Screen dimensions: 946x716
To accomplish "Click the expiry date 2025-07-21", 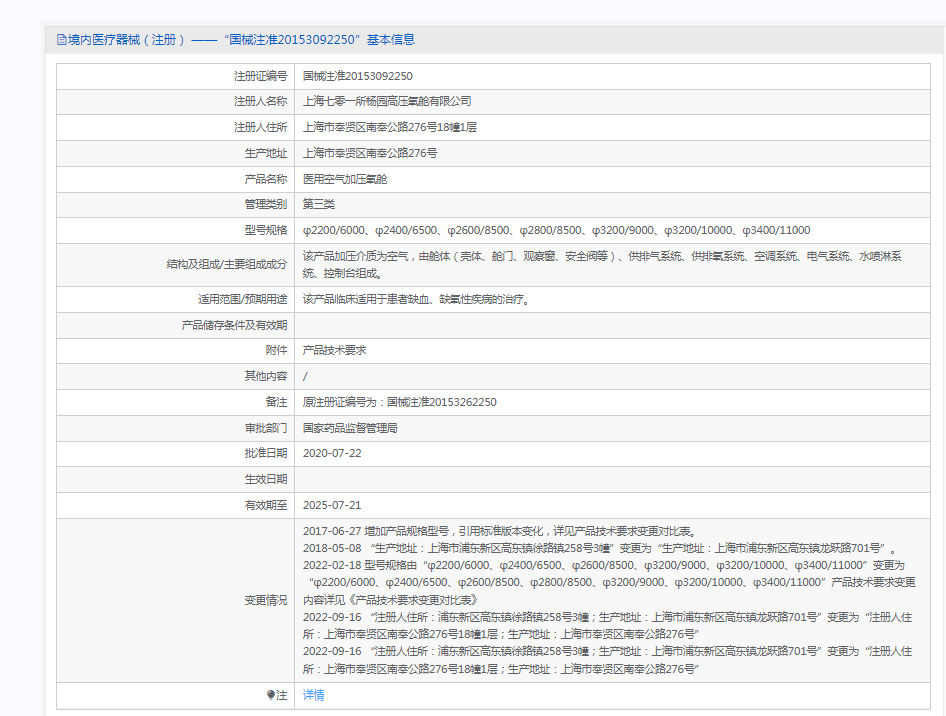I will (332, 505).
